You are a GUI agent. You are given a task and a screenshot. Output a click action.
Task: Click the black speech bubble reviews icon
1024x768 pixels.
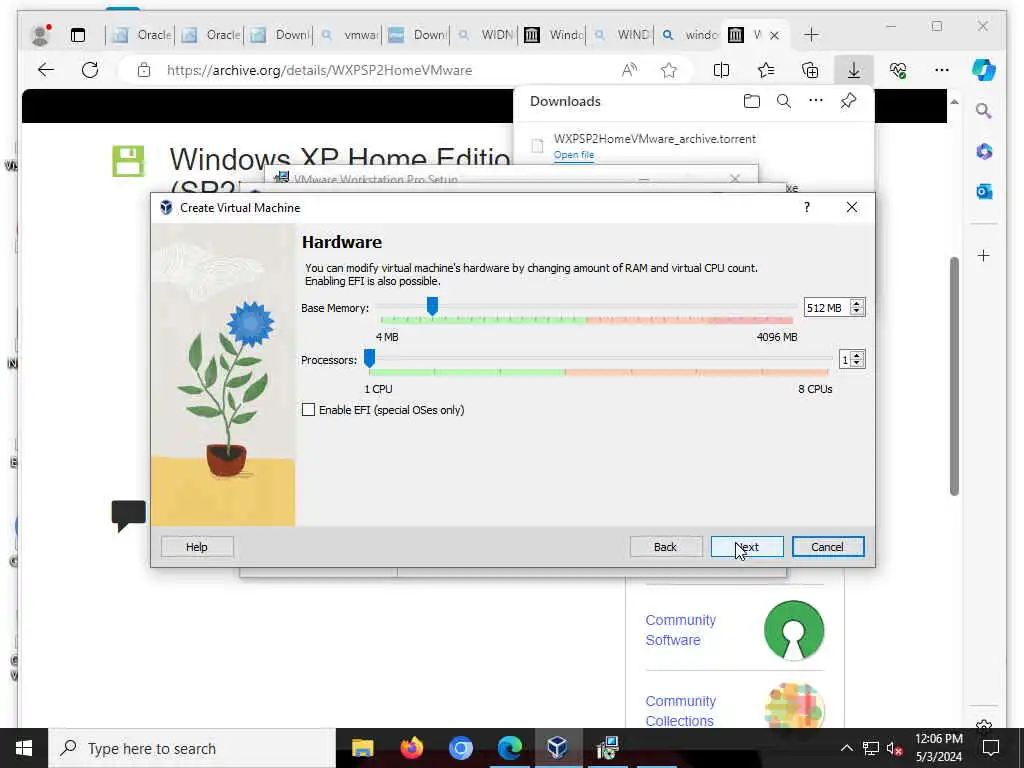point(129,515)
